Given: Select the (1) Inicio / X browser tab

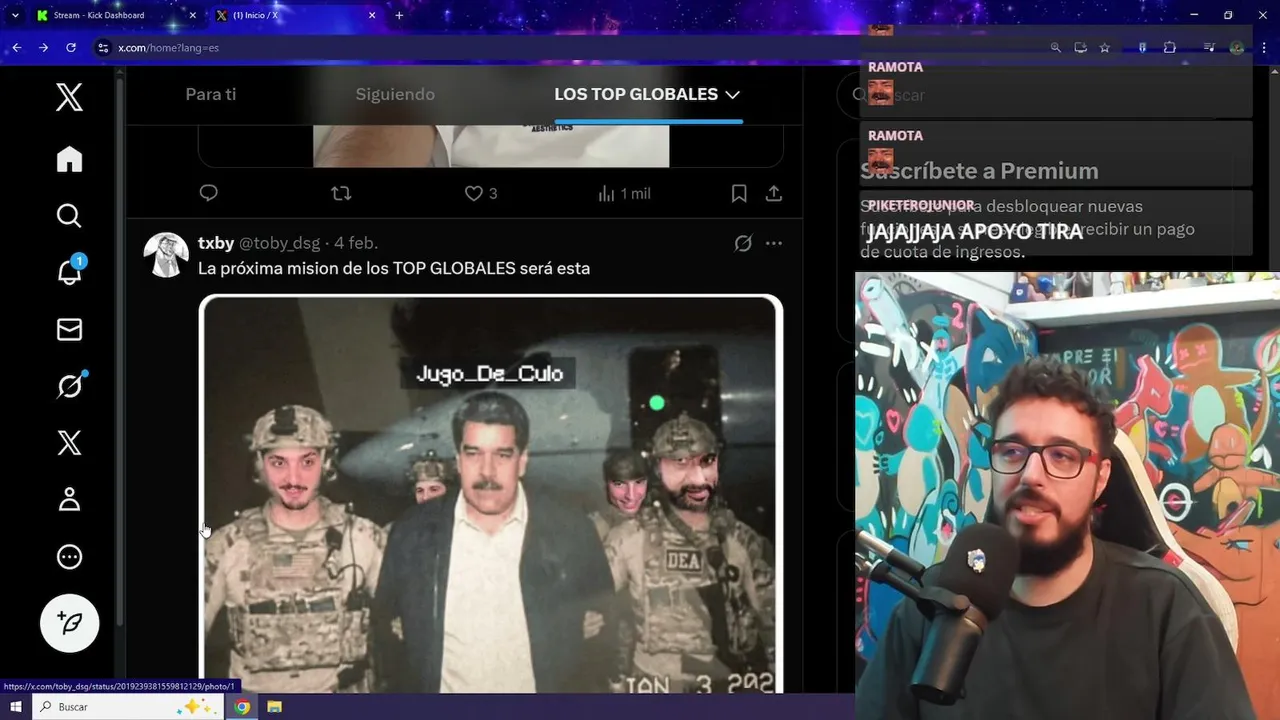Looking at the screenshot, I should [x=295, y=15].
